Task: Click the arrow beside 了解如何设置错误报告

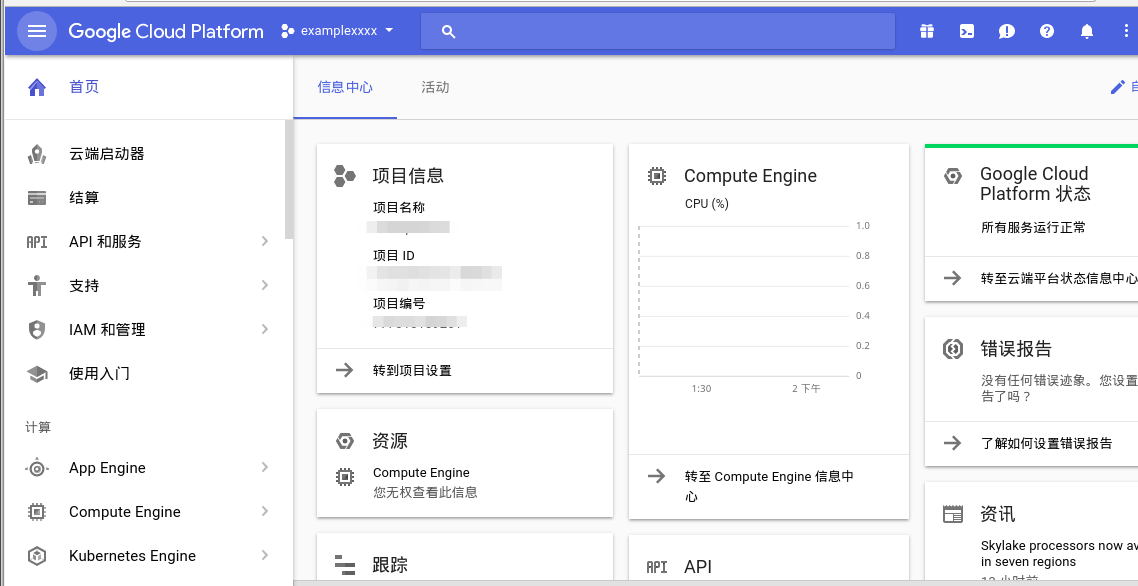Action: tap(953, 443)
